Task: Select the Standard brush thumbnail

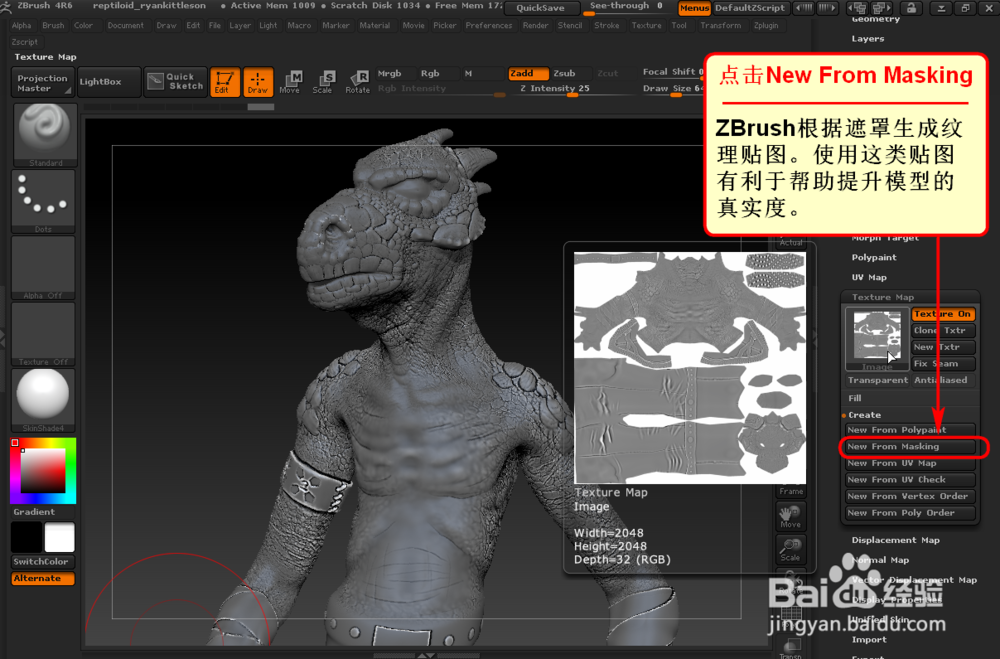Action: click(x=45, y=135)
